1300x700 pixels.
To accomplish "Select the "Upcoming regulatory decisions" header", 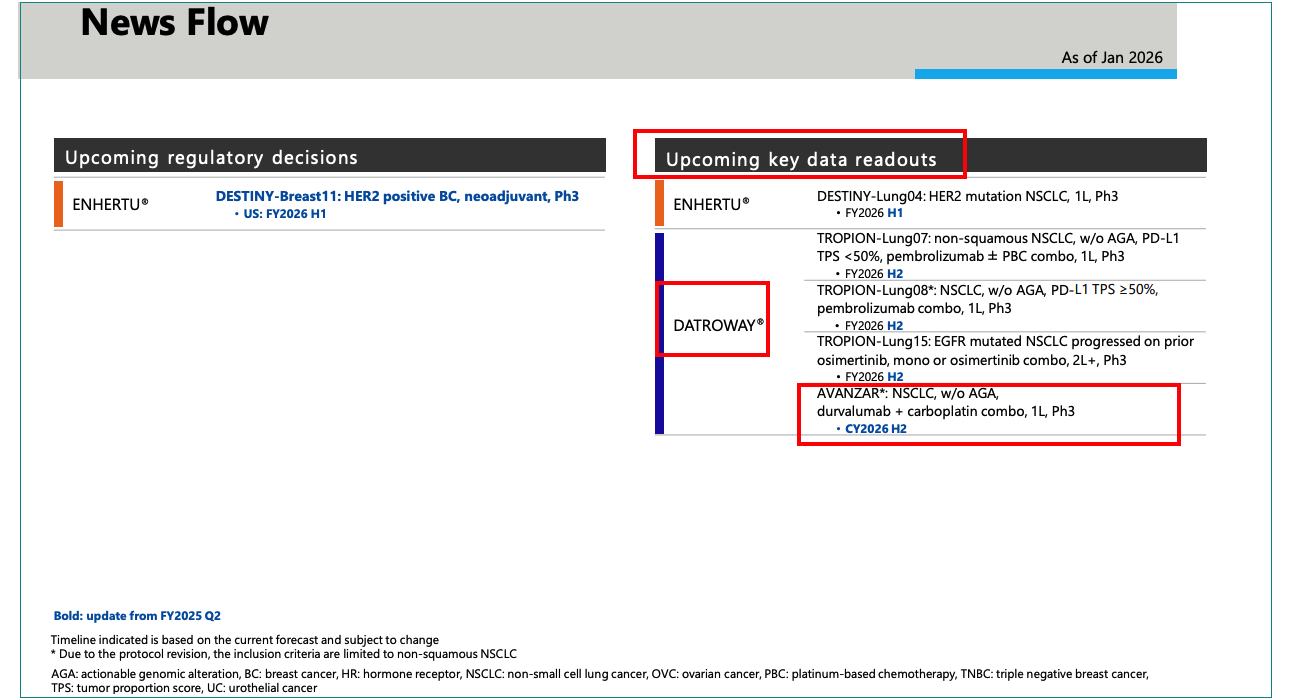I will 211,158.
